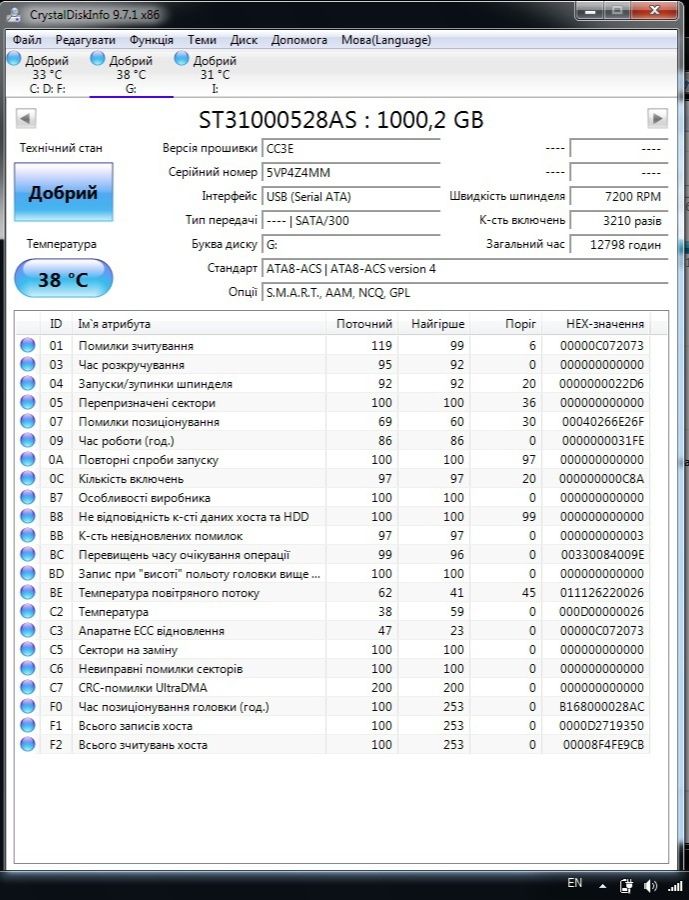The image size is (689, 900).
Task: Click status orb of attribute 05 Перепризначені сектори
Action: [x=28, y=402]
